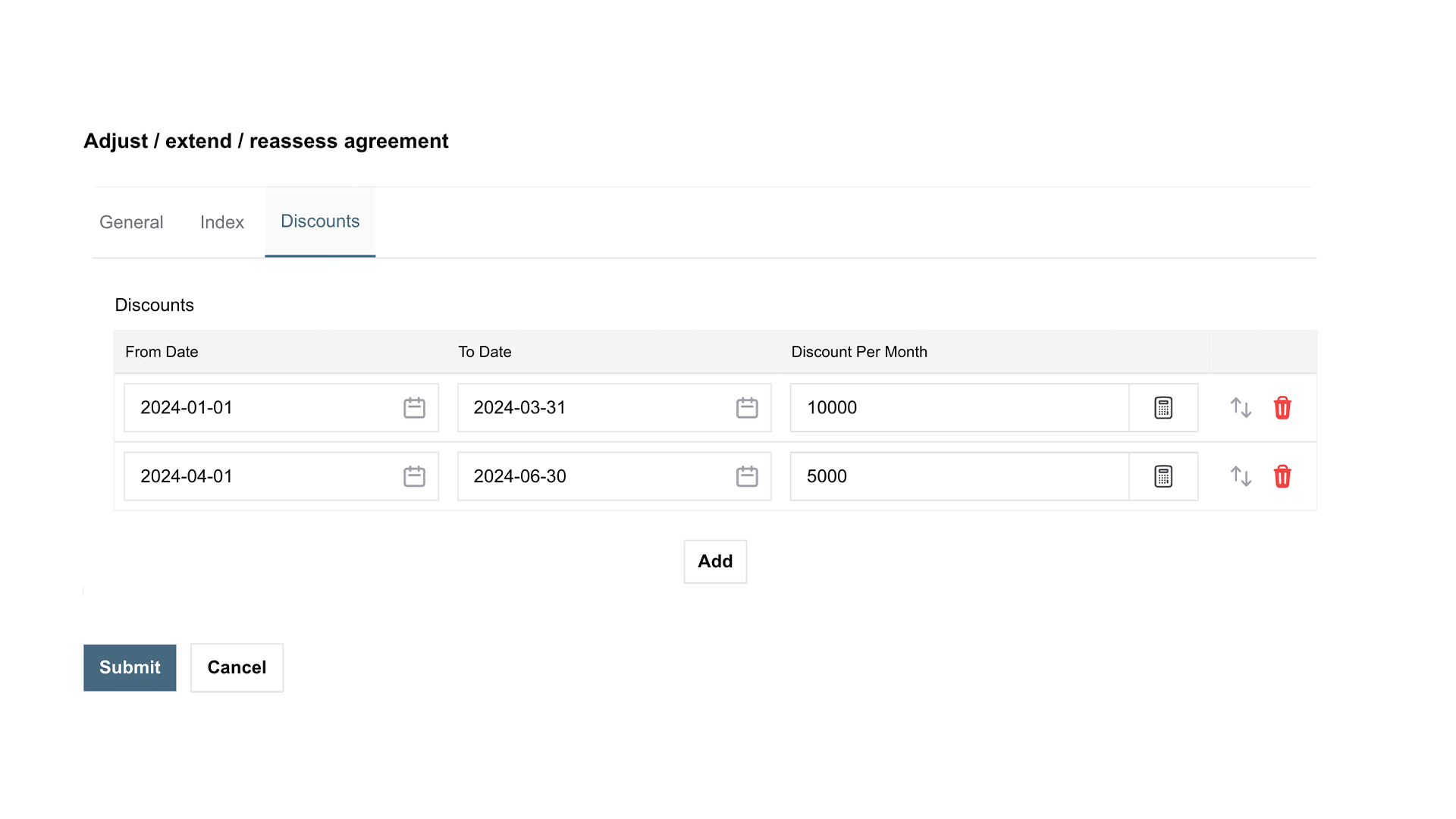Click the Discount Per Month column header
Viewport: 1456px width, 819px height.
click(859, 352)
